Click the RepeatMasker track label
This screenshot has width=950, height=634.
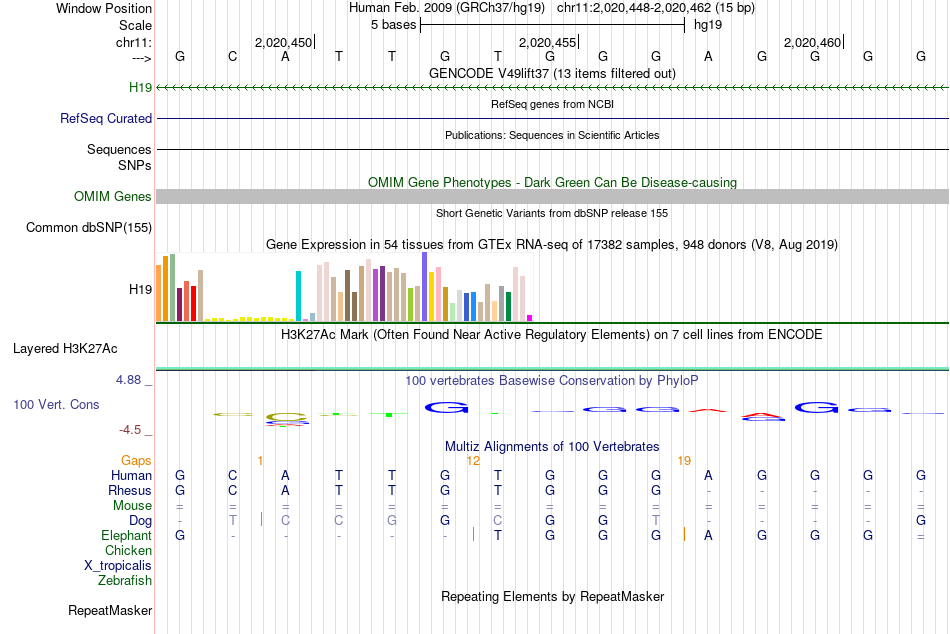pos(110,610)
